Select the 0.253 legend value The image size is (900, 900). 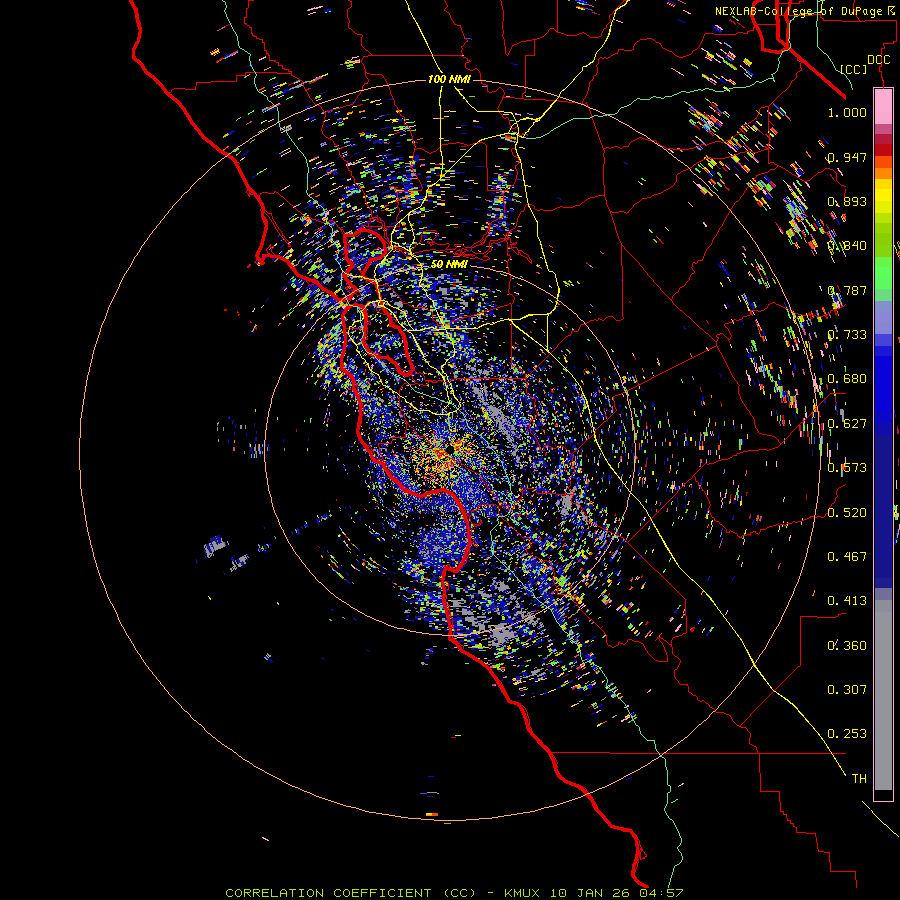tap(847, 734)
